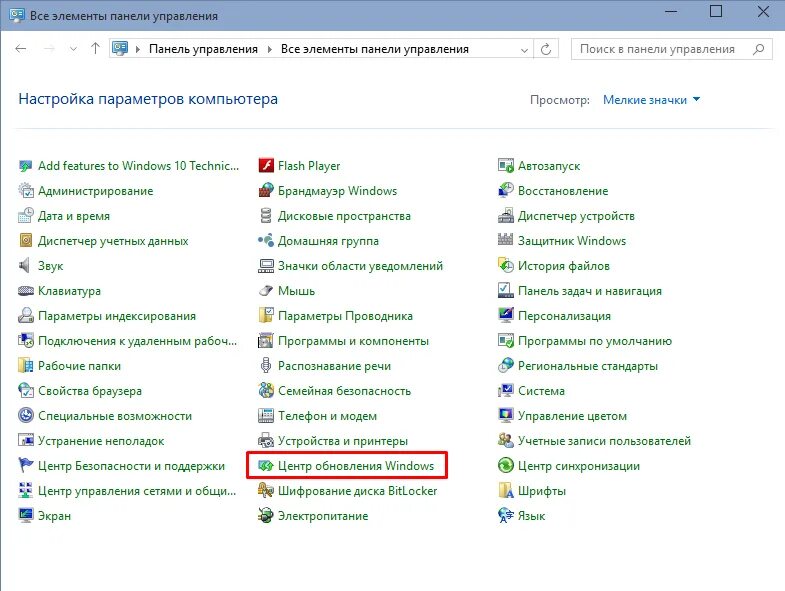This screenshot has height=591, width=785.
Task: Click the Центр синхронизации green icon
Action: point(506,466)
